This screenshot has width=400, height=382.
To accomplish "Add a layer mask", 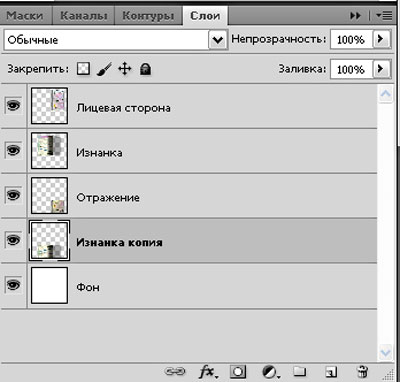I will point(238,371).
